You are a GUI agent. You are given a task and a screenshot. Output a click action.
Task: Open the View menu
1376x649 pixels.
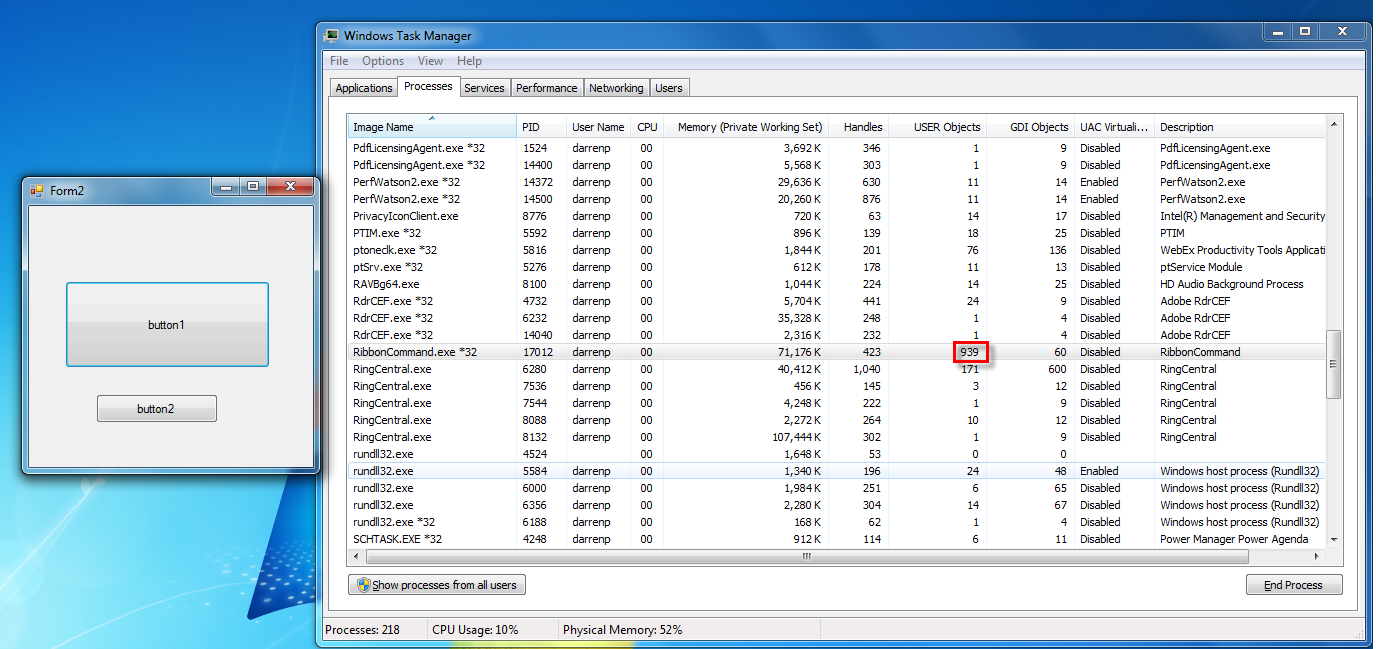pos(430,61)
